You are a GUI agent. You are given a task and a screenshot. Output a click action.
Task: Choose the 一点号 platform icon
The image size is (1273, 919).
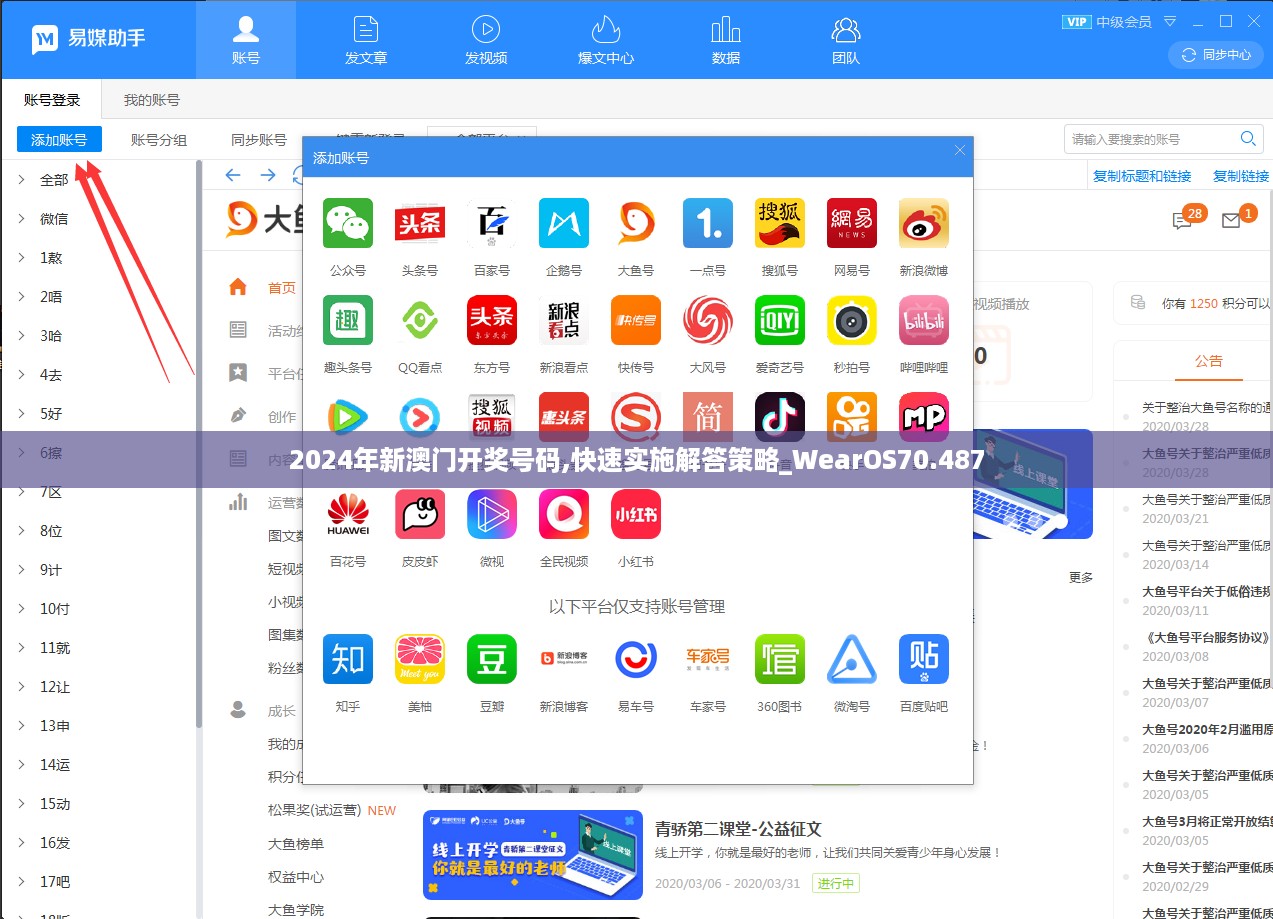point(708,223)
